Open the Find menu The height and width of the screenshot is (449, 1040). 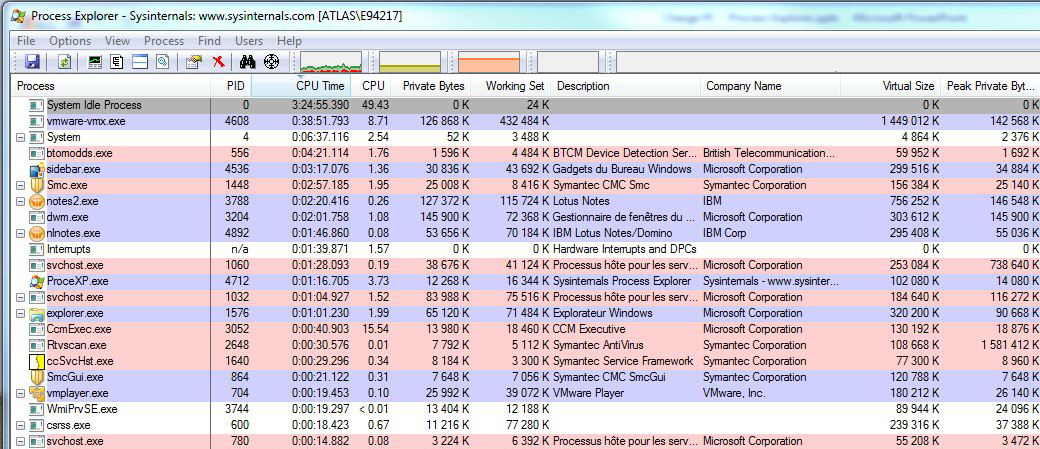(210, 40)
